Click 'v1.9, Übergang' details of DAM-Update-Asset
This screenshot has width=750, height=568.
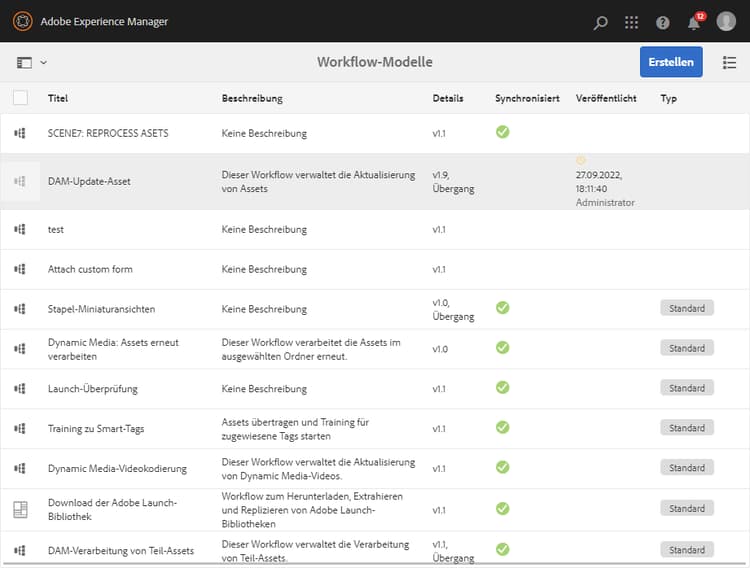(453, 182)
